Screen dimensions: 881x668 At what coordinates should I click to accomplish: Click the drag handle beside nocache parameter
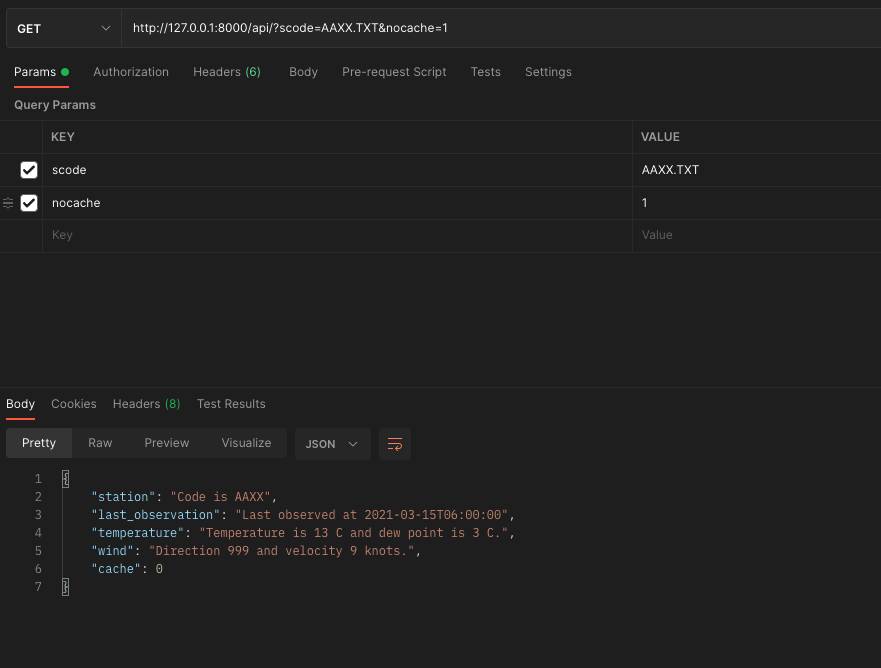pos(10,203)
